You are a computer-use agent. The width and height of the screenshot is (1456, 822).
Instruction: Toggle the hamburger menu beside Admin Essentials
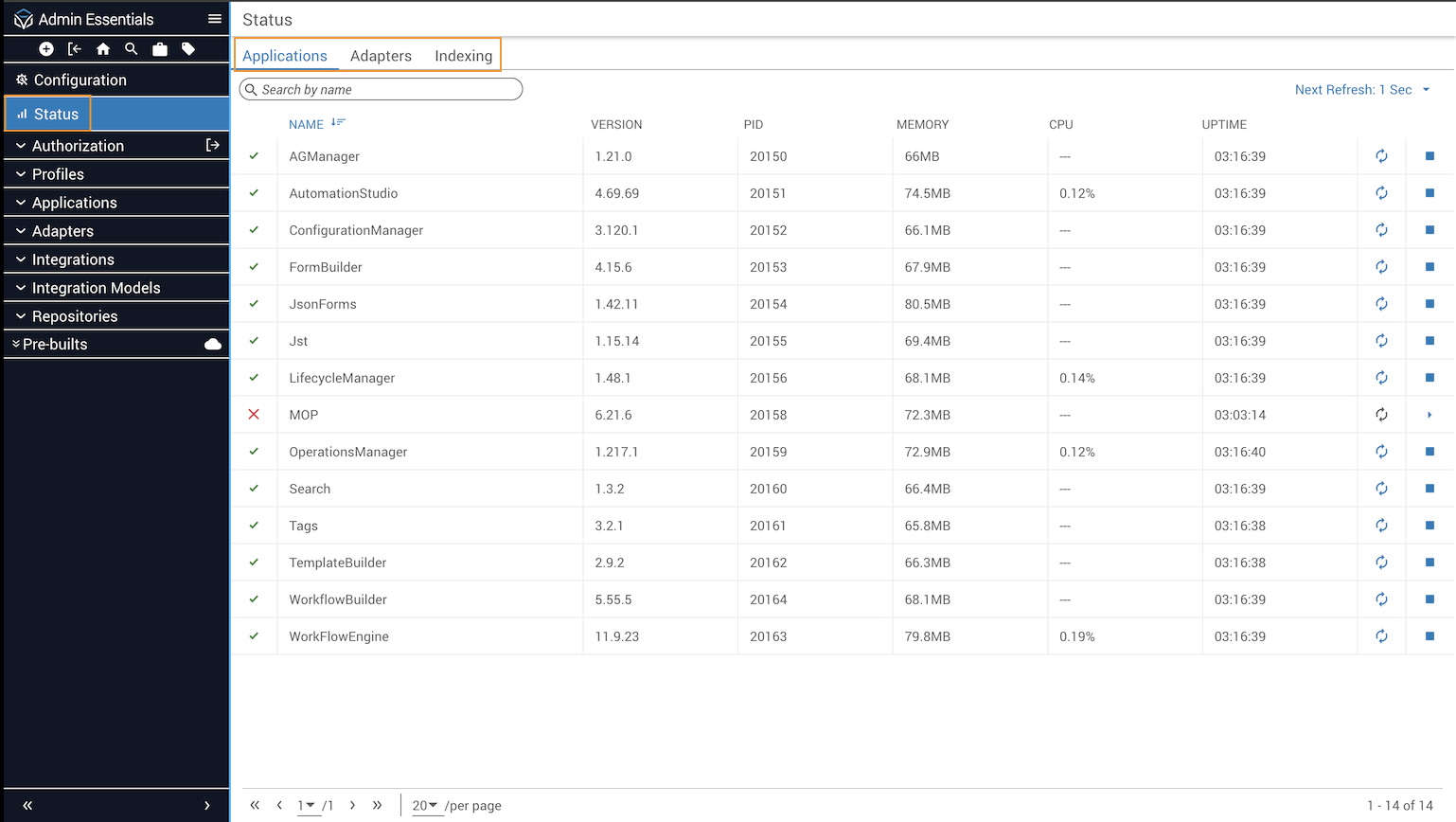pos(215,19)
